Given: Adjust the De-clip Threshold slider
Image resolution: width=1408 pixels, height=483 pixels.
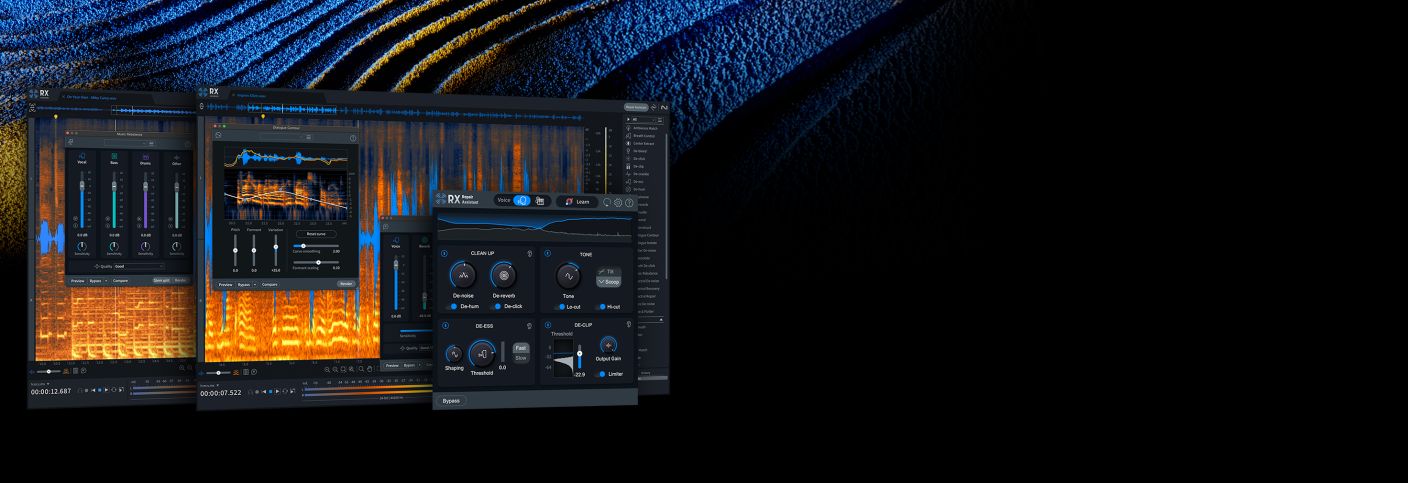Looking at the screenshot, I should (x=579, y=353).
